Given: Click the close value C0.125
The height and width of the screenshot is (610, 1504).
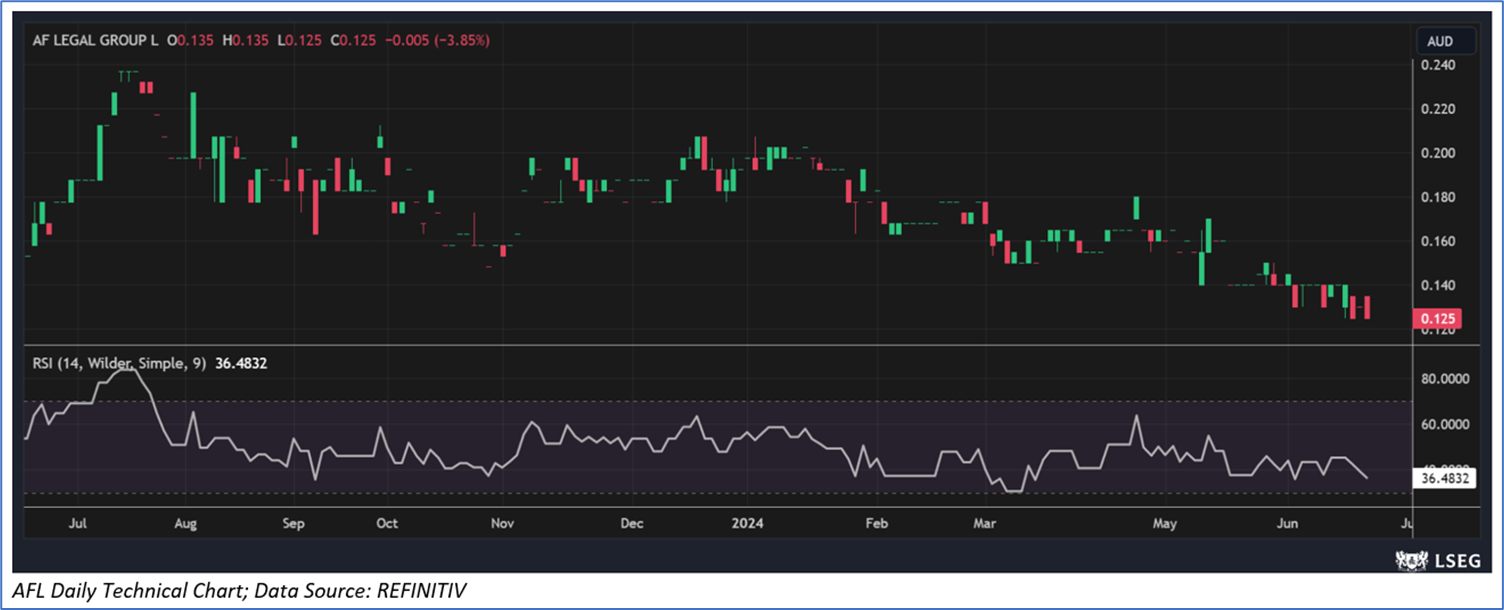Looking at the screenshot, I should coord(352,41).
